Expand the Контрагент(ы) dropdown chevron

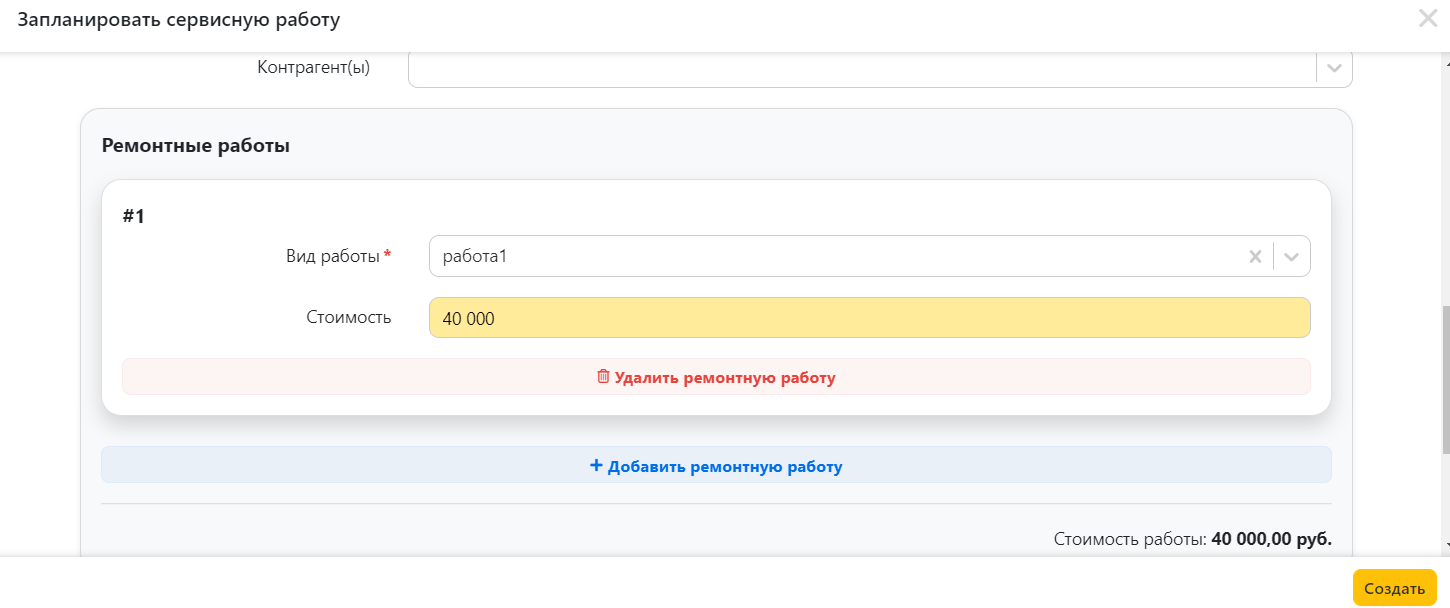1334,68
